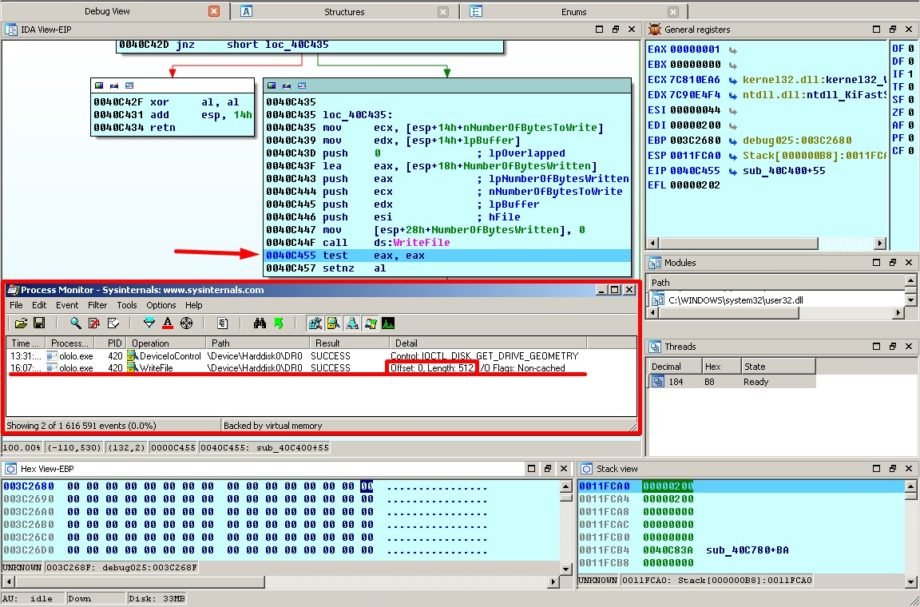This screenshot has height=607, width=920.
Task: Open the Process Tree icon in toolbar
Action: click(222, 323)
